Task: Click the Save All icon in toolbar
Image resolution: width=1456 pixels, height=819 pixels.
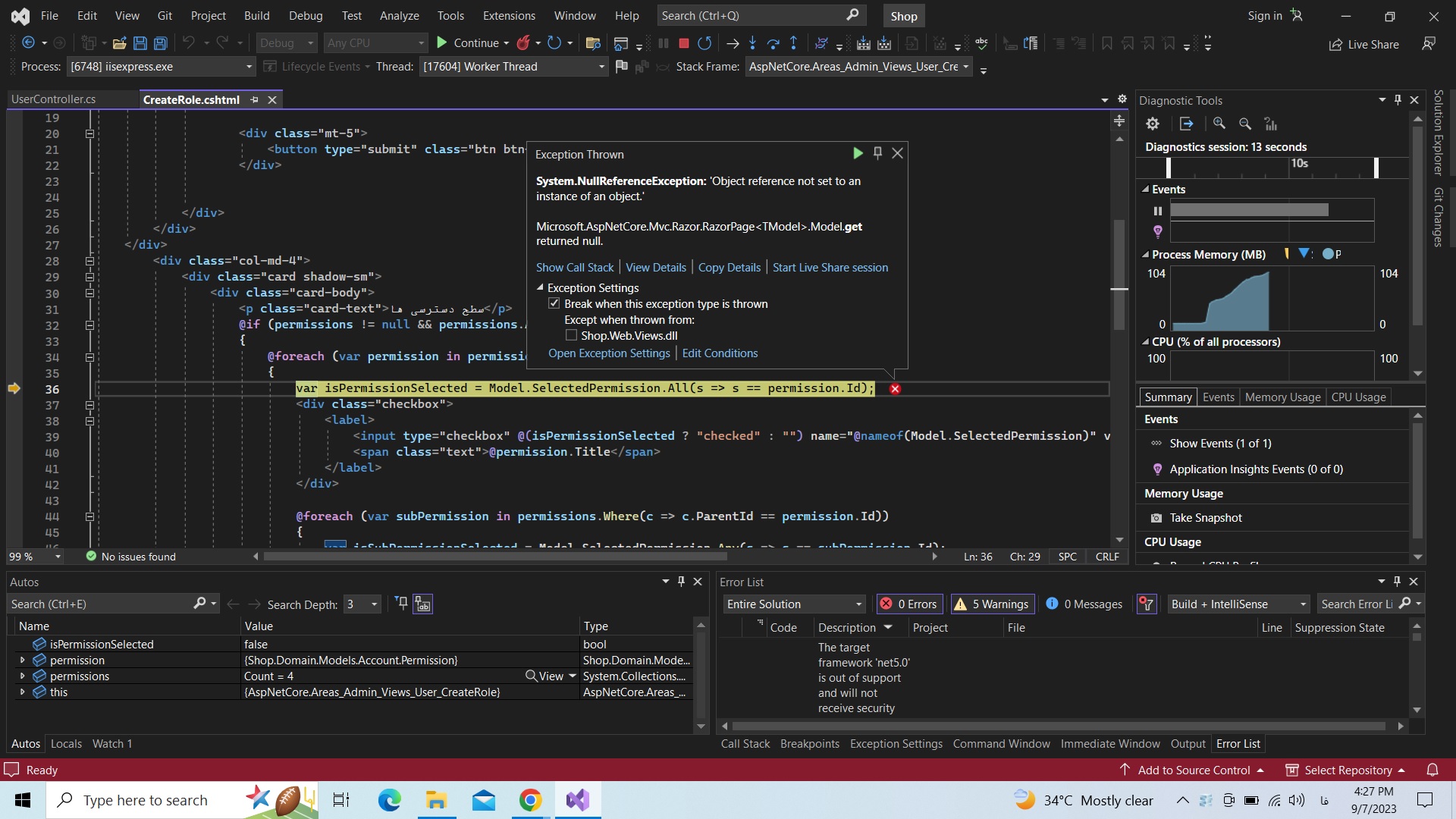Action: pos(160,43)
